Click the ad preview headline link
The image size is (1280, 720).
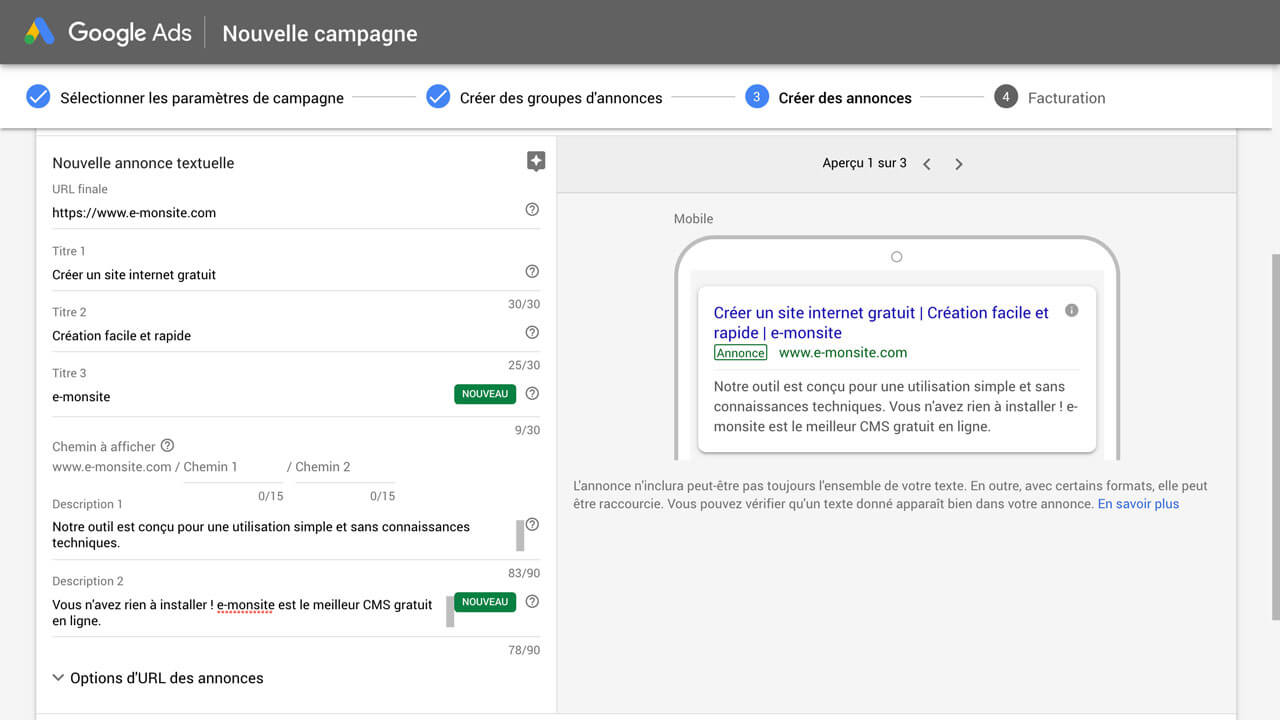click(881, 323)
